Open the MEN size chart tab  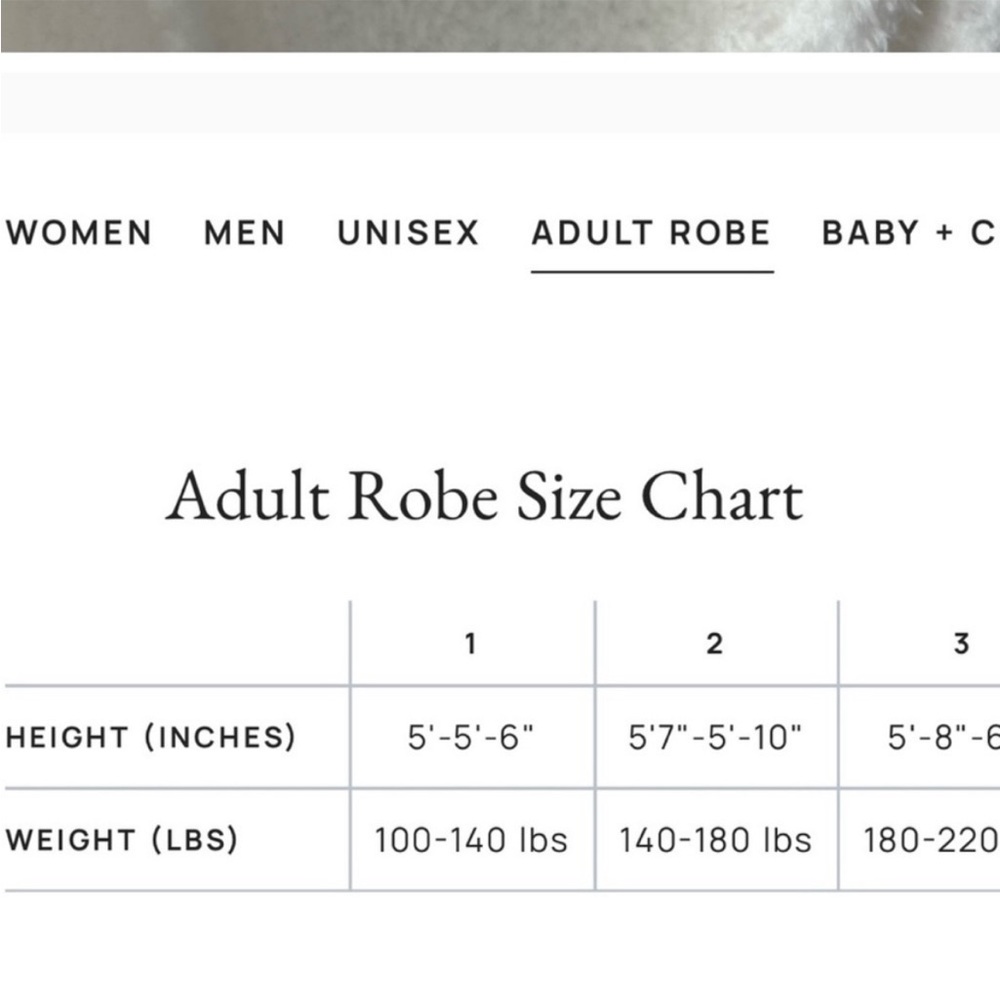[245, 233]
